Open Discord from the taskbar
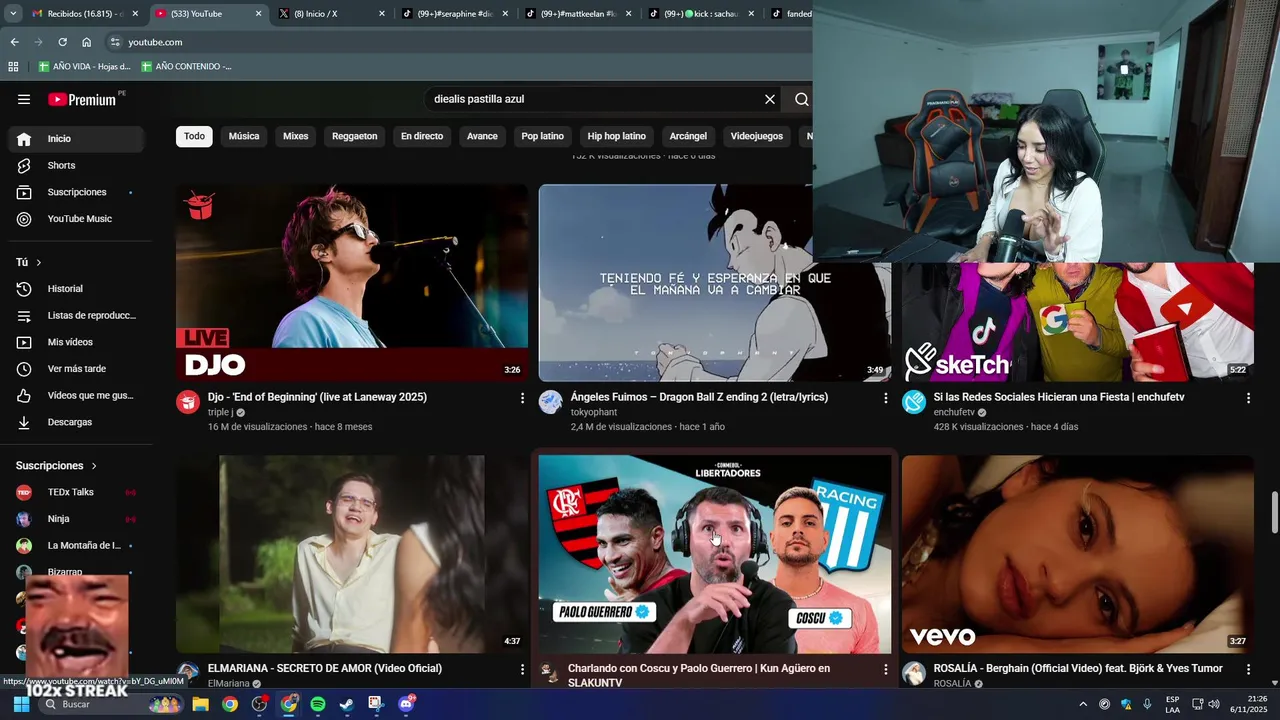Image resolution: width=1280 pixels, height=720 pixels. coord(405,704)
